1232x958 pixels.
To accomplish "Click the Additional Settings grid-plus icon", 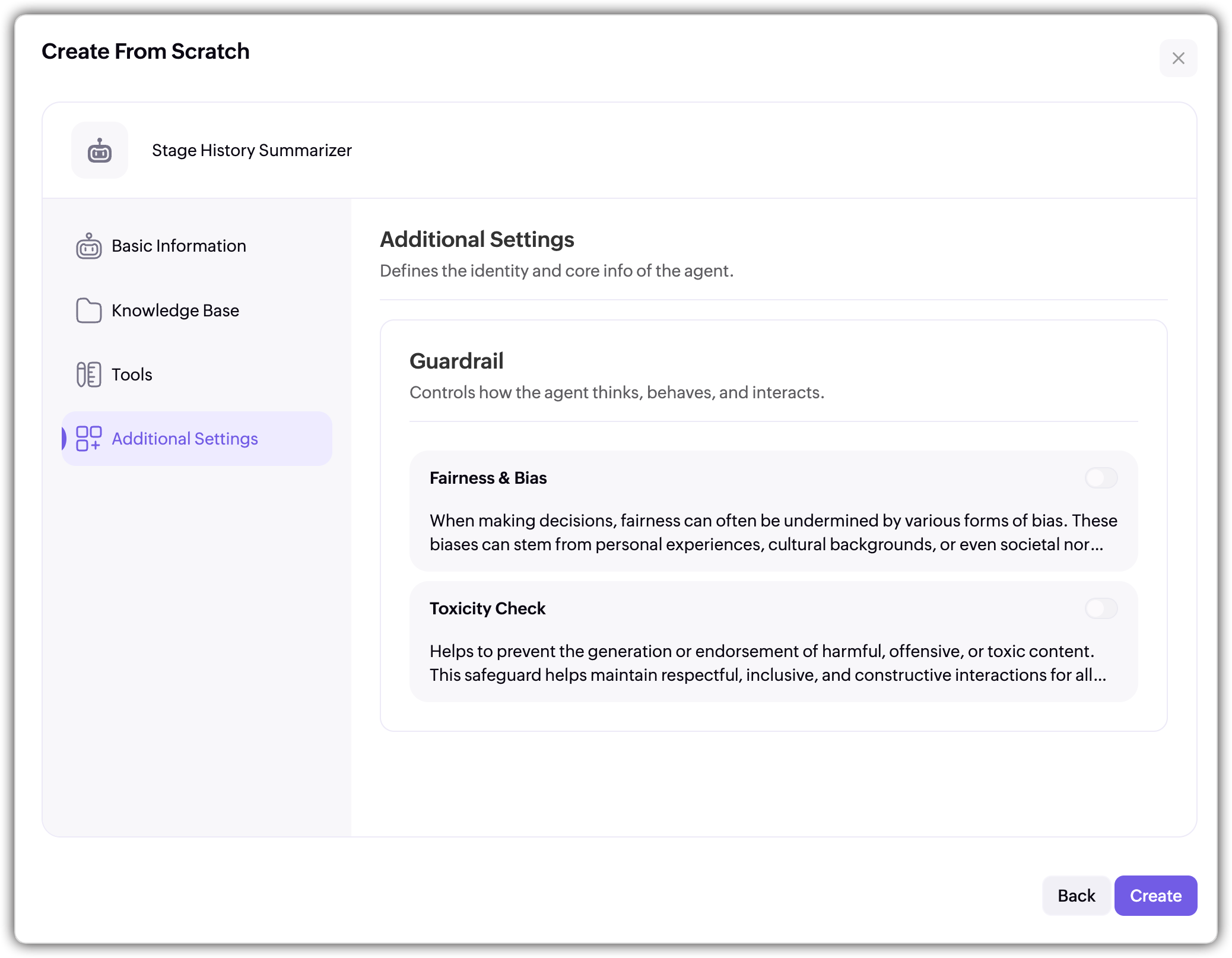I will point(88,439).
